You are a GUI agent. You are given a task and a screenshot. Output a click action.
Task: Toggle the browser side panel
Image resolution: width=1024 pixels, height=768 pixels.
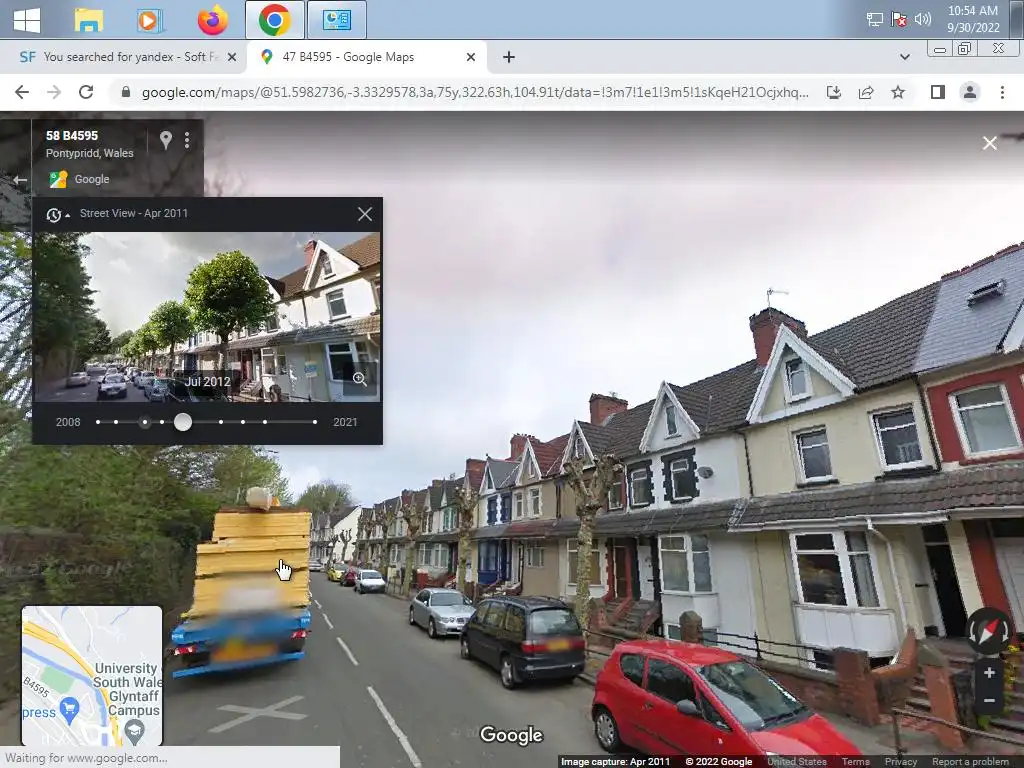pos(938,92)
